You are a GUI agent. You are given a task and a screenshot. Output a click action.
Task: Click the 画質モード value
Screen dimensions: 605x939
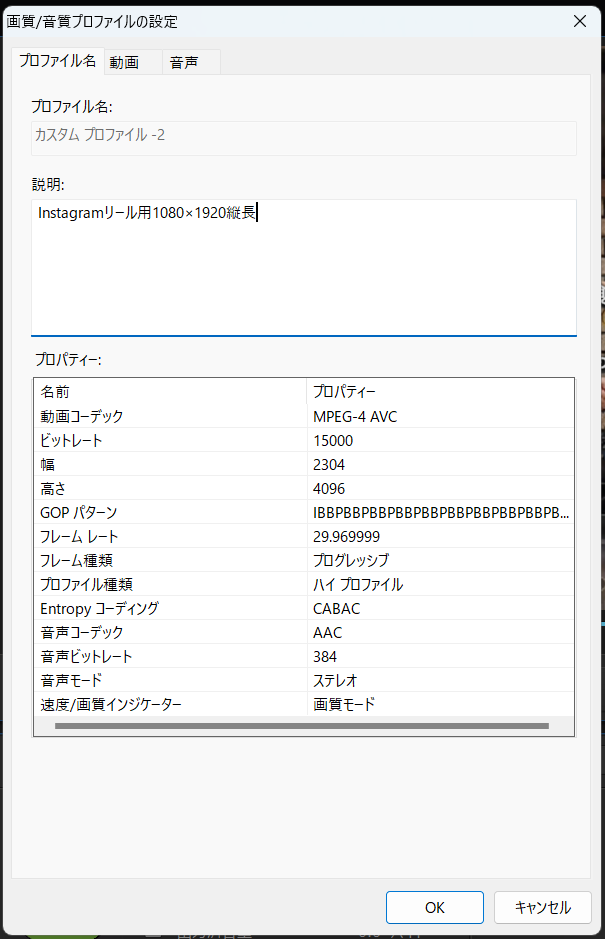(344, 704)
